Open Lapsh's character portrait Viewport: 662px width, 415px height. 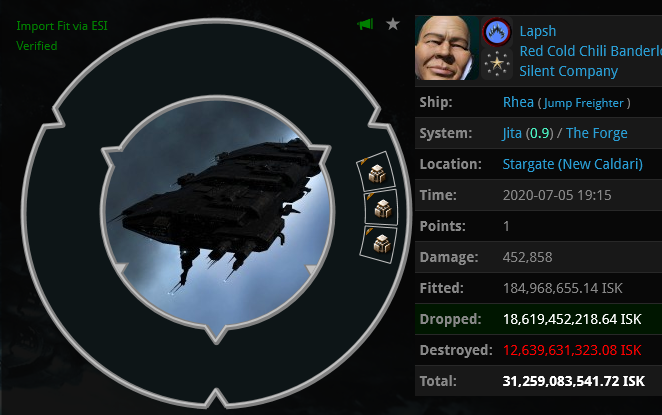(447, 48)
